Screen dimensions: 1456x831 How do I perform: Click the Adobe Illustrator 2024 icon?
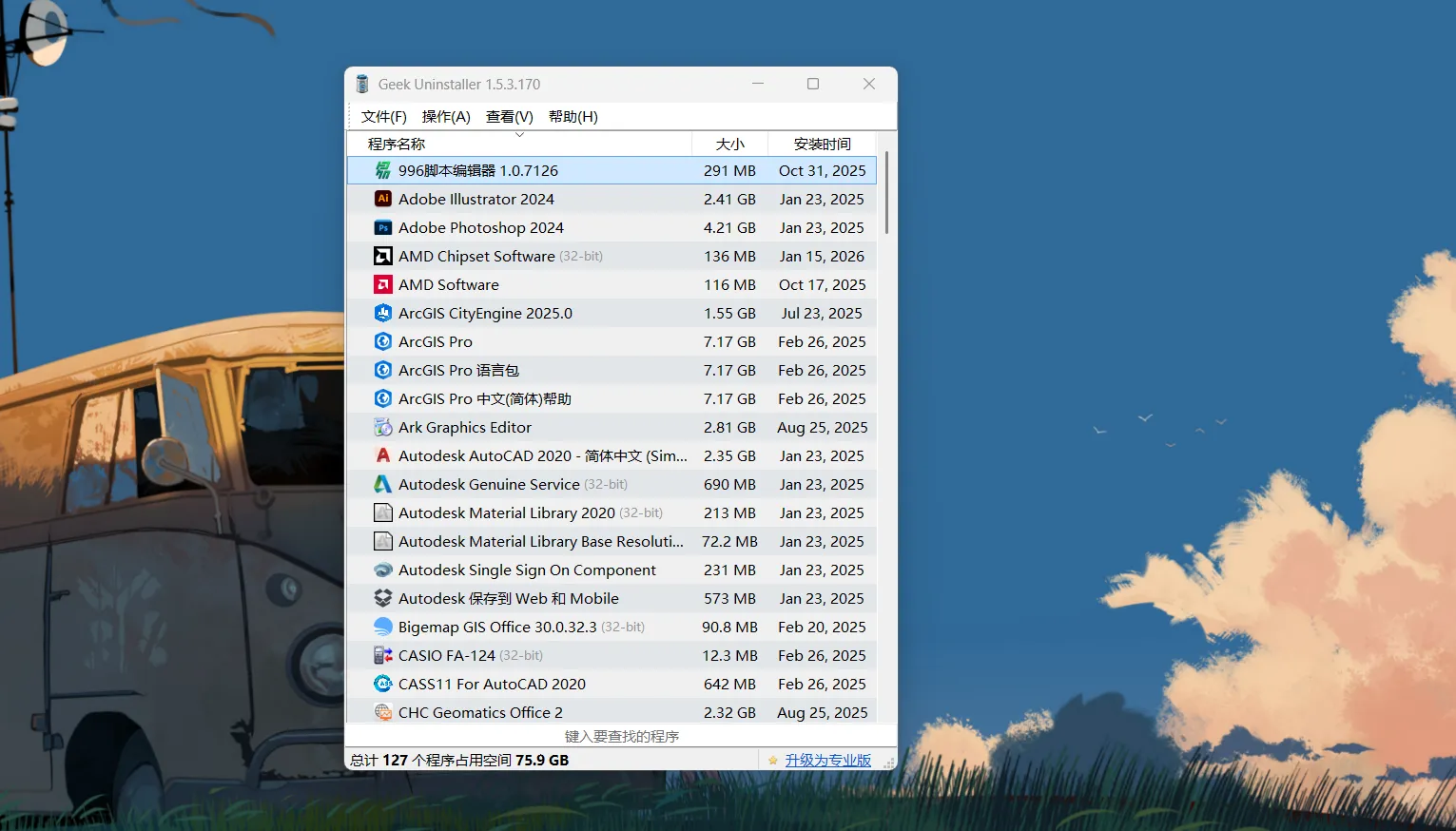[x=383, y=199]
